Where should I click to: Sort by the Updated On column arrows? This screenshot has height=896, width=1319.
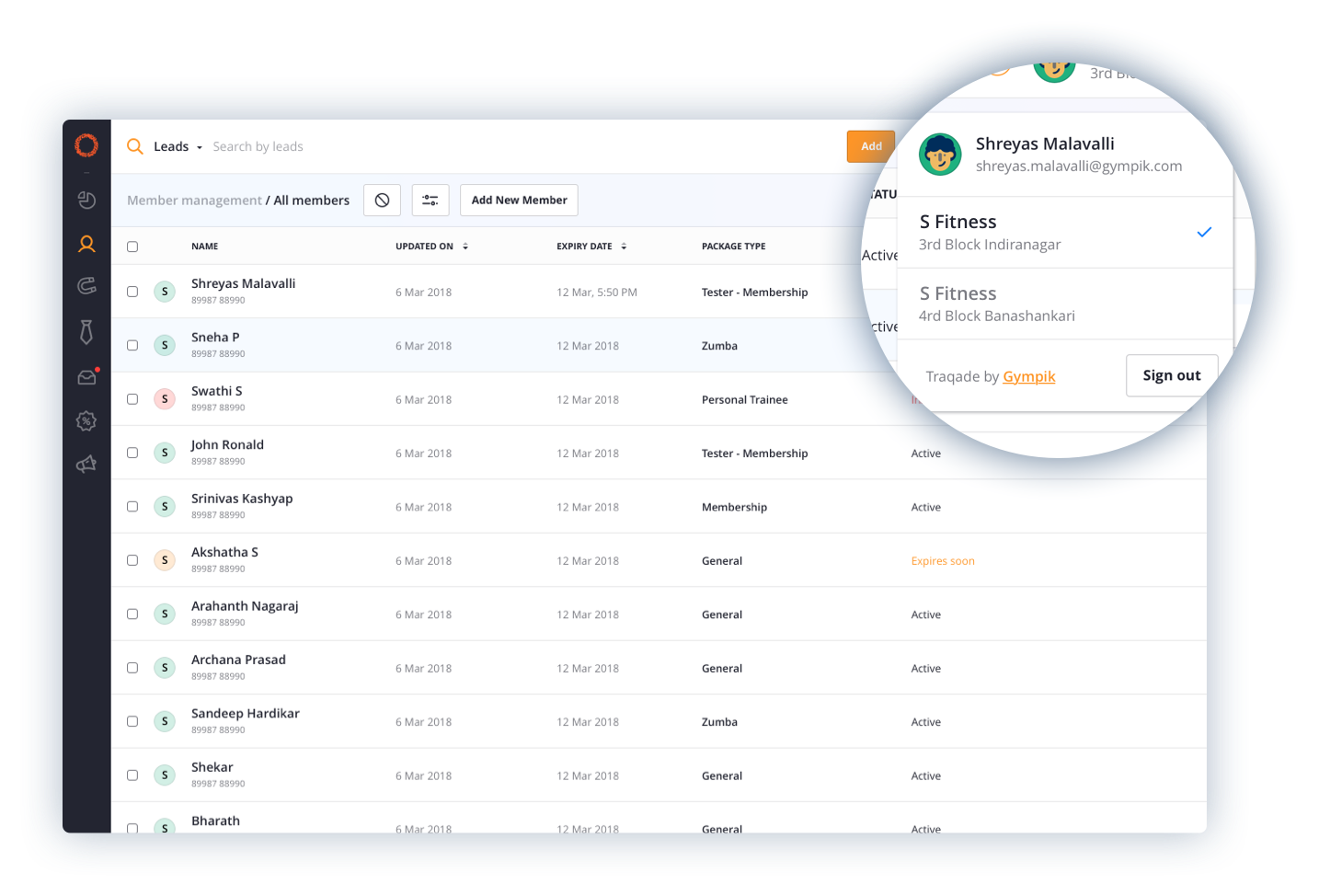[x=465, y=247]
